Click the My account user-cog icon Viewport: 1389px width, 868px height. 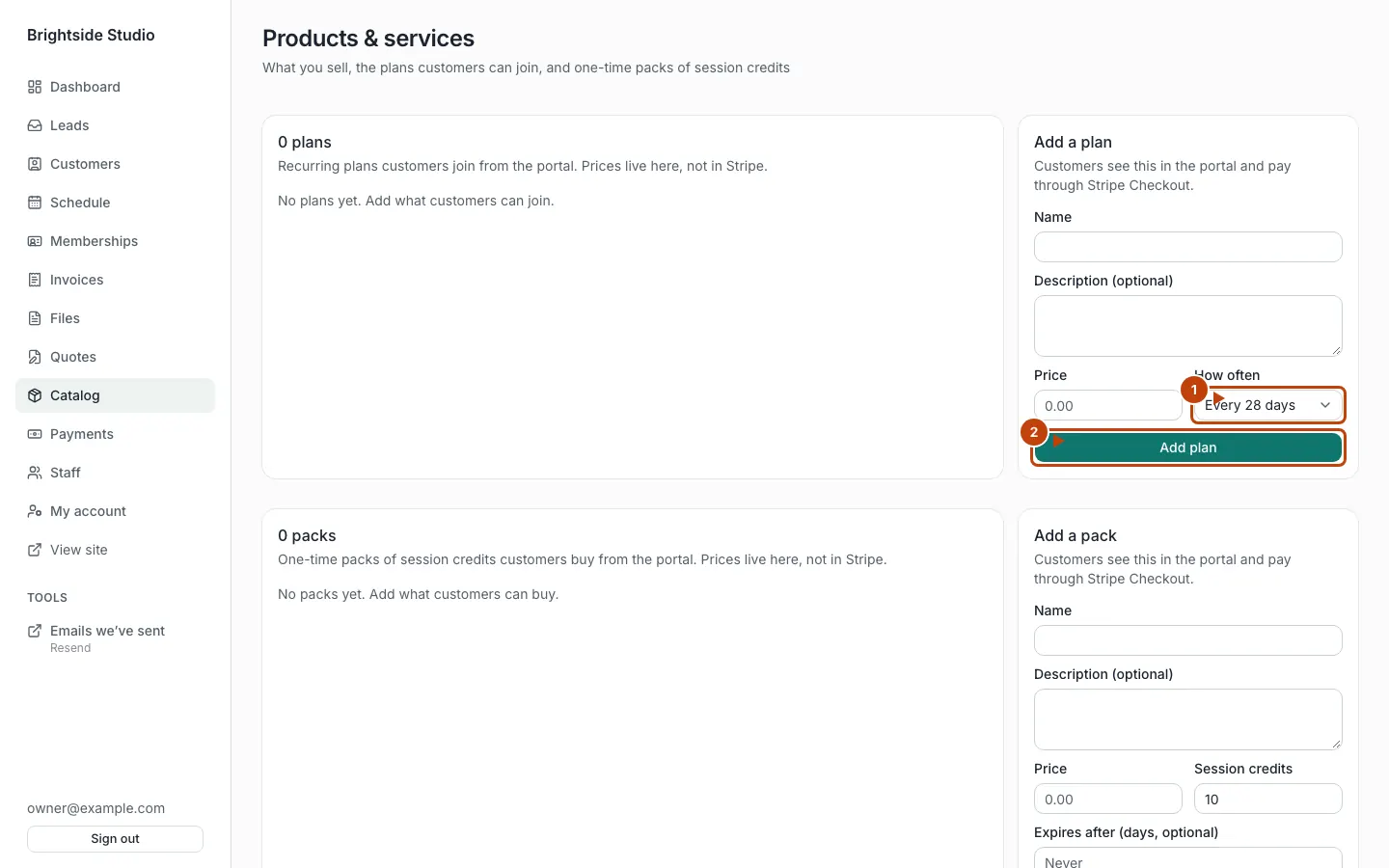(35, 511)
